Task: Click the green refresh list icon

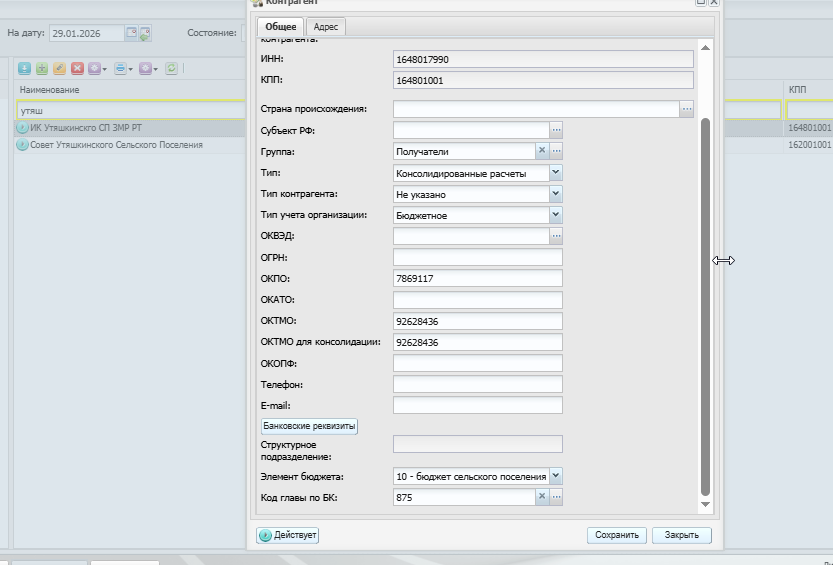Action: (x=171, y=69)
